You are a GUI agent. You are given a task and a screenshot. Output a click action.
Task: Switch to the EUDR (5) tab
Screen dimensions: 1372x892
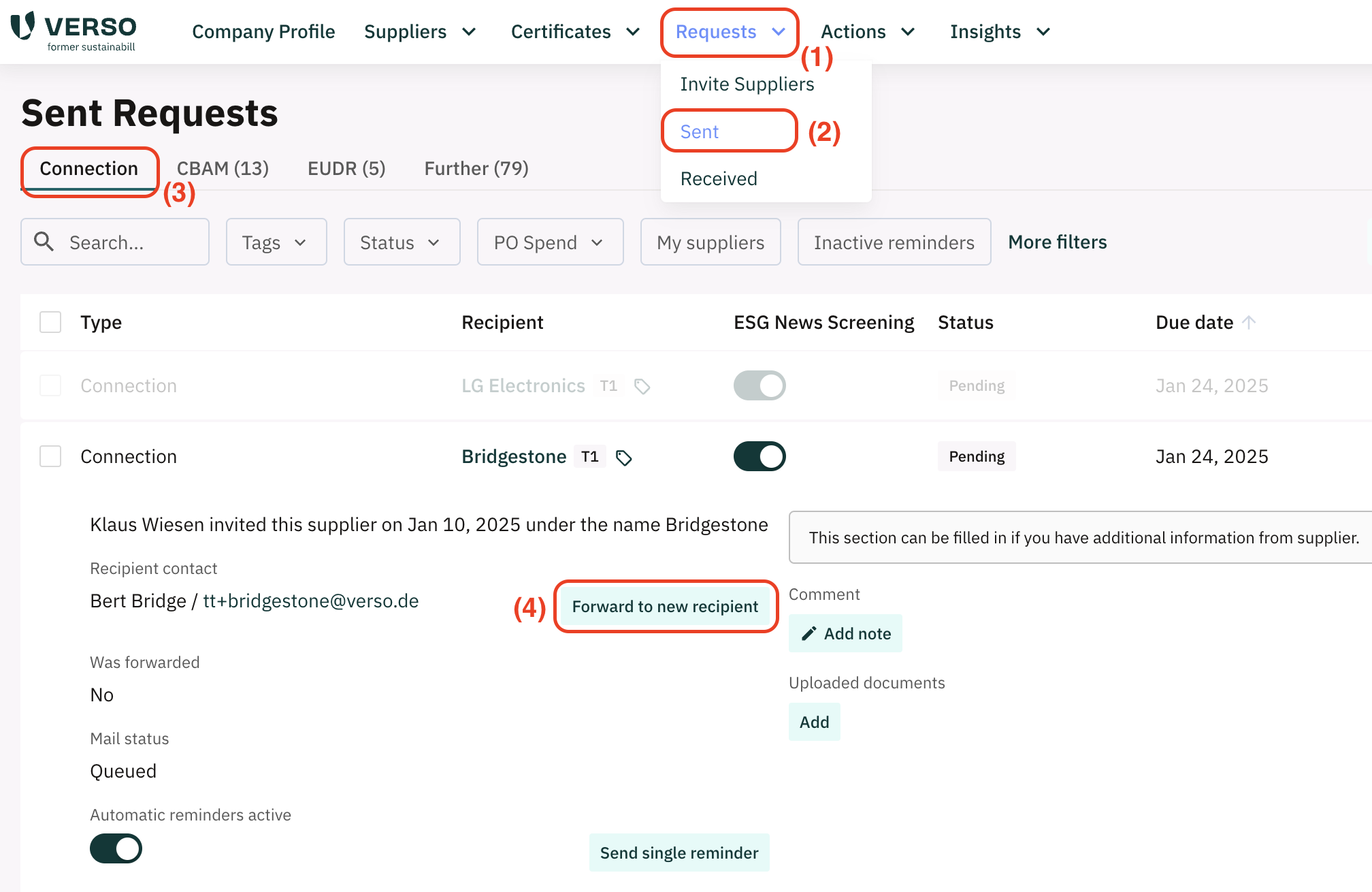346,169
